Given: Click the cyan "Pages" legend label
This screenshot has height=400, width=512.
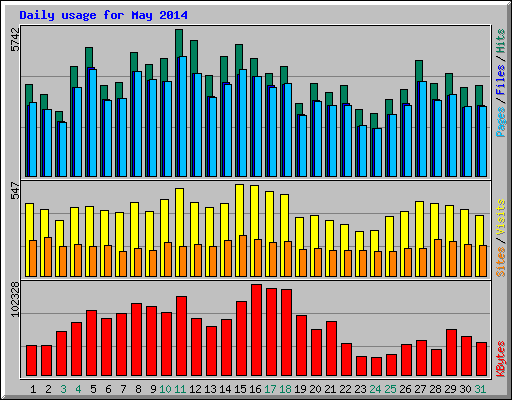Looking at the screenshot, I should click(501, 122).
